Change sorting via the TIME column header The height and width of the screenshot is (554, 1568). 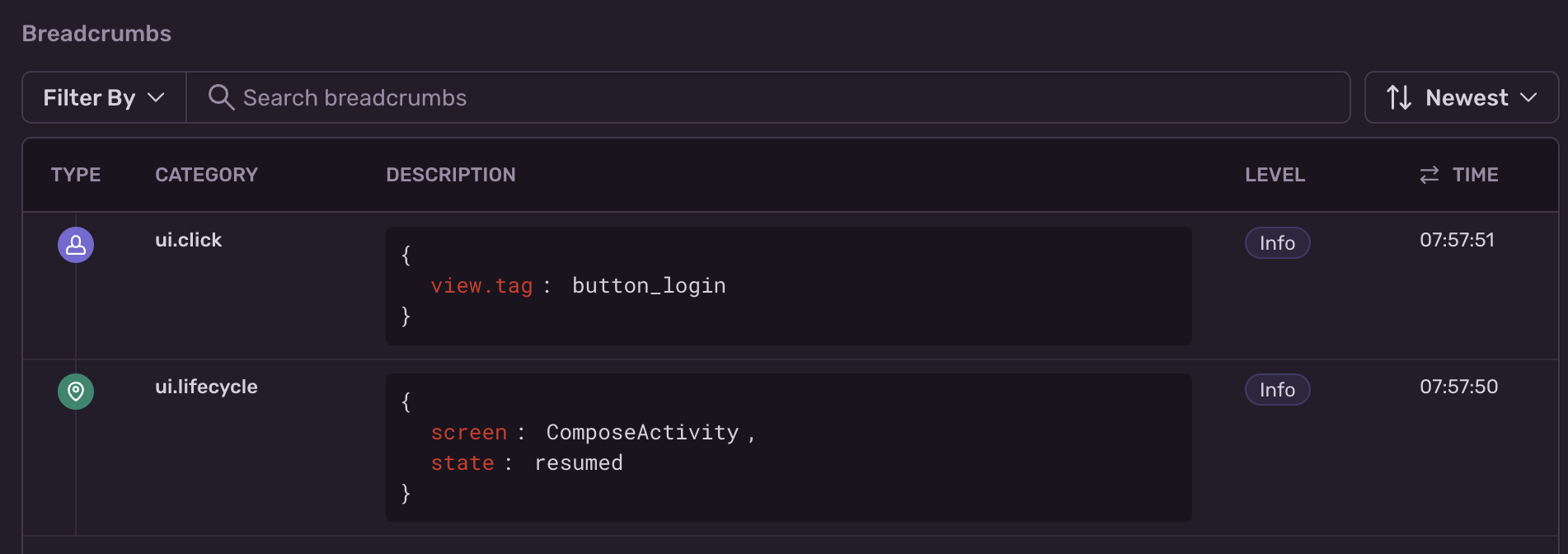click(x=1476, y=174)
